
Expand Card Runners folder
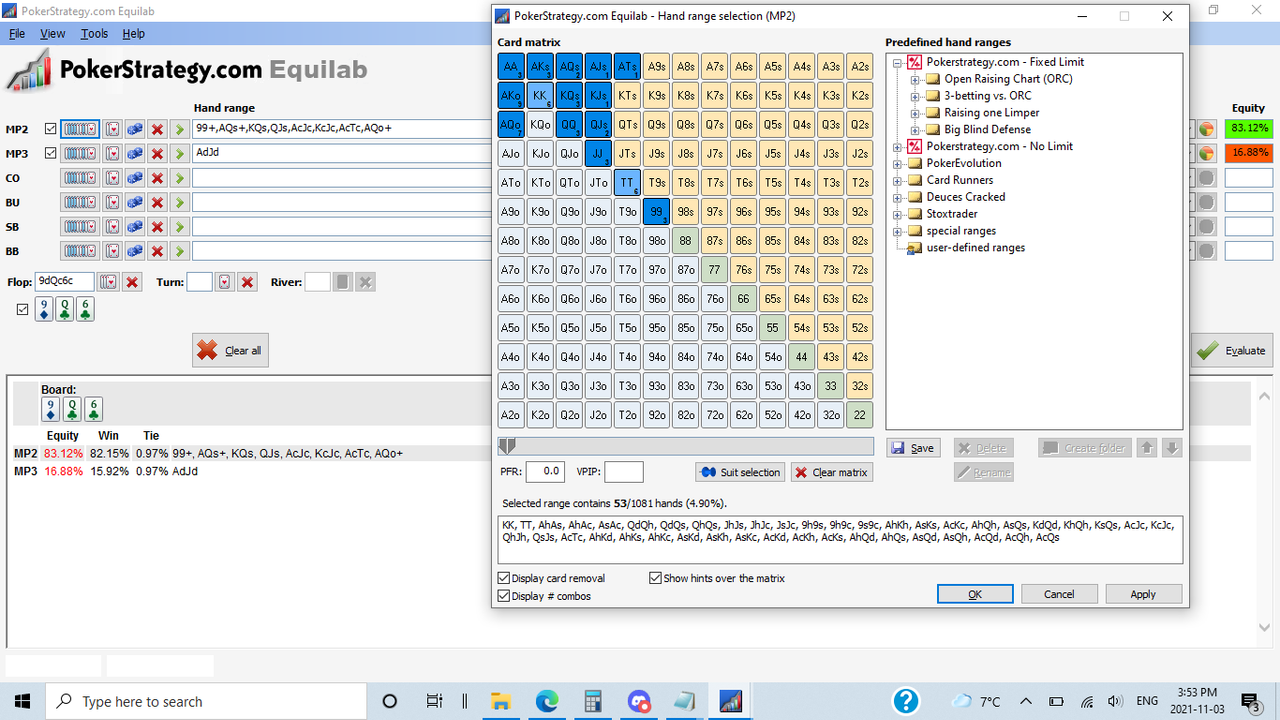(897, 181)
